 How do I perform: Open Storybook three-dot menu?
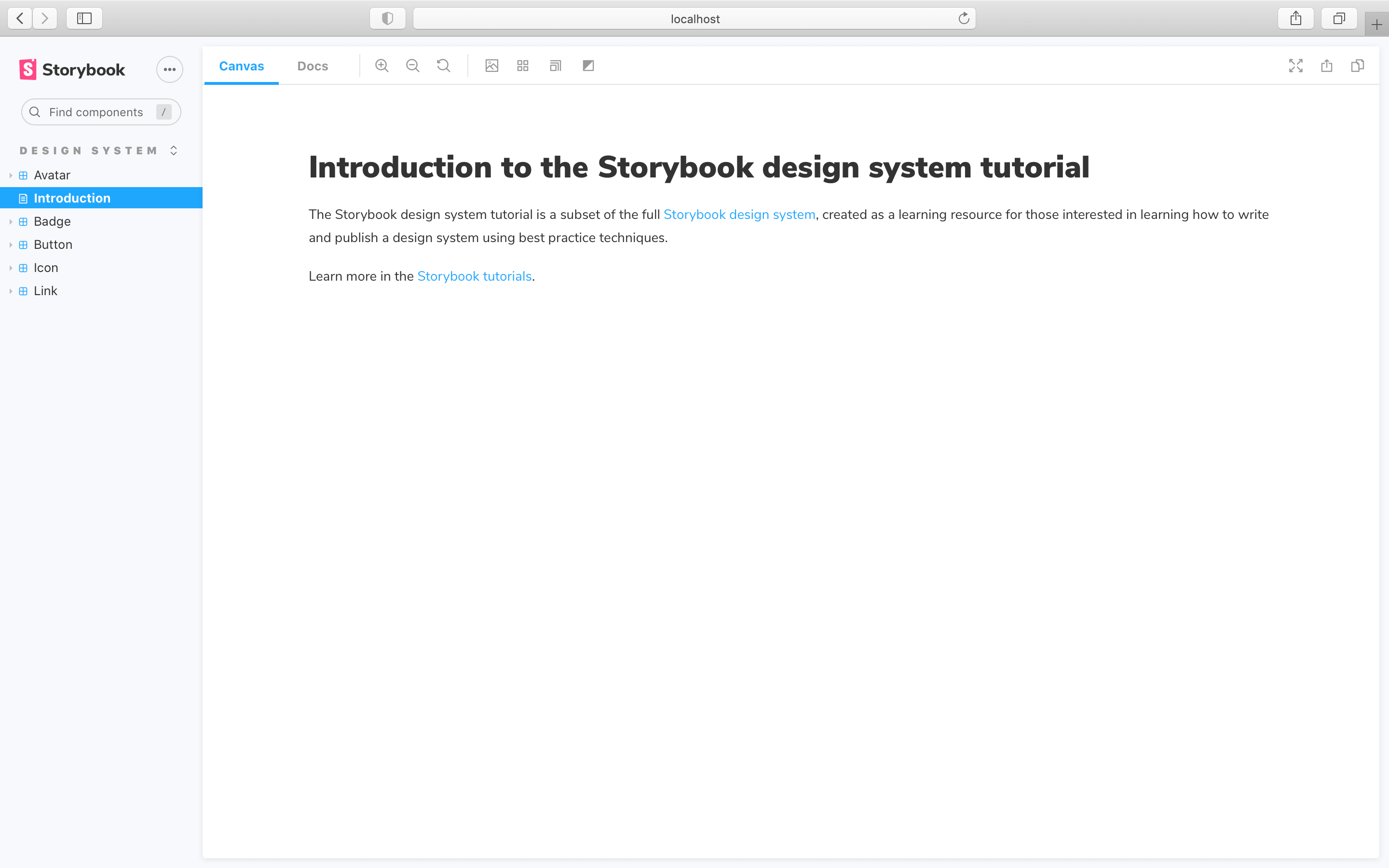pos(170,69)
